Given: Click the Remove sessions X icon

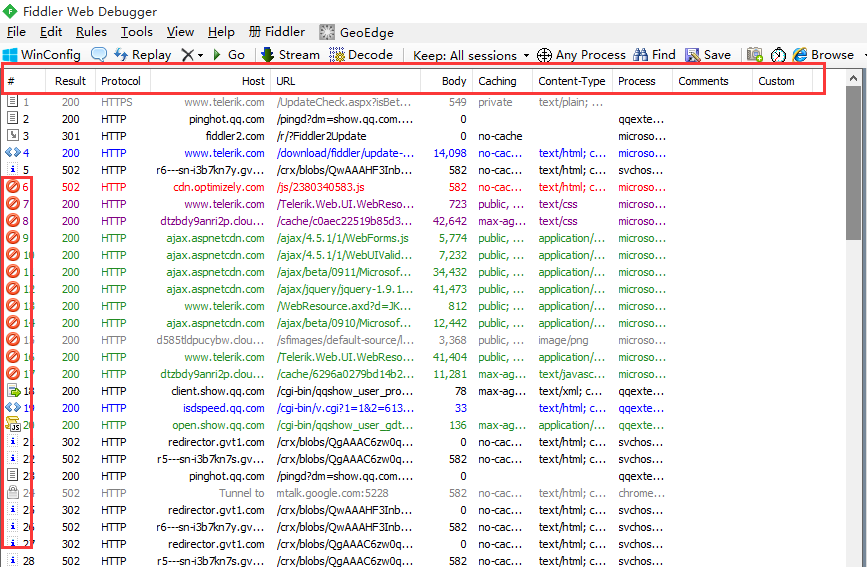Looking at the screenshot, I should (188, 55).
